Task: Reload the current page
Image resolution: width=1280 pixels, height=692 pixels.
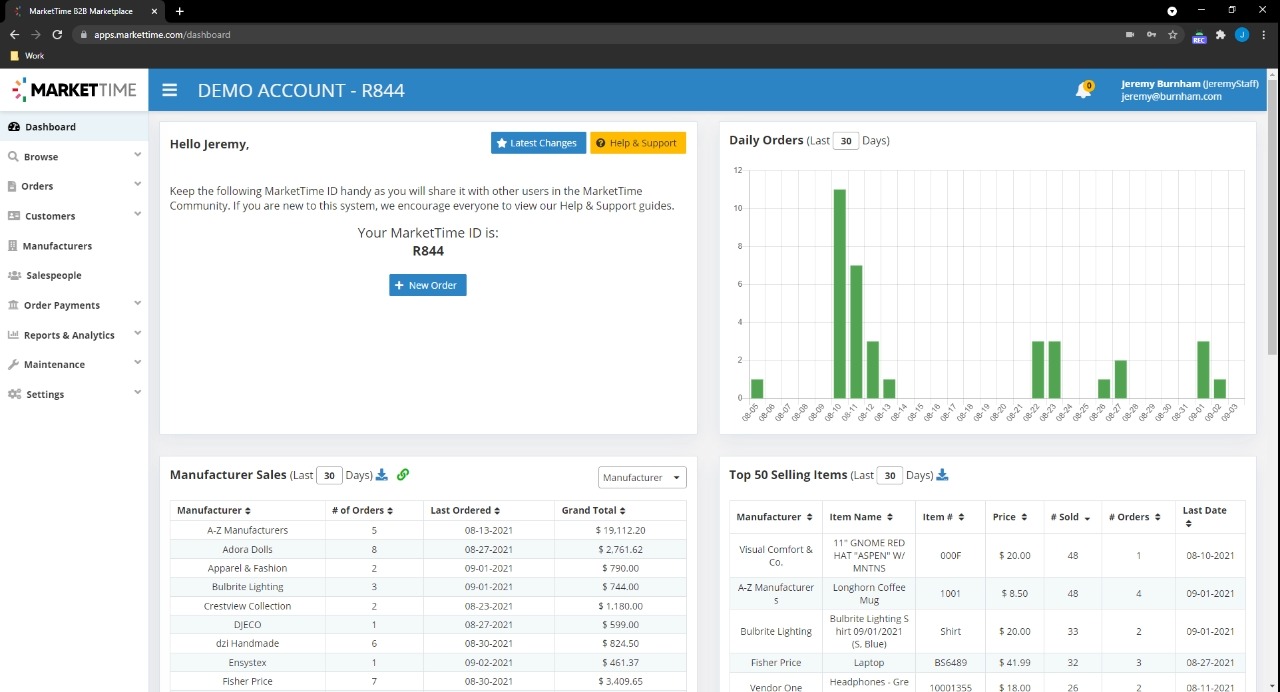Action: click(x=57, y=34)
